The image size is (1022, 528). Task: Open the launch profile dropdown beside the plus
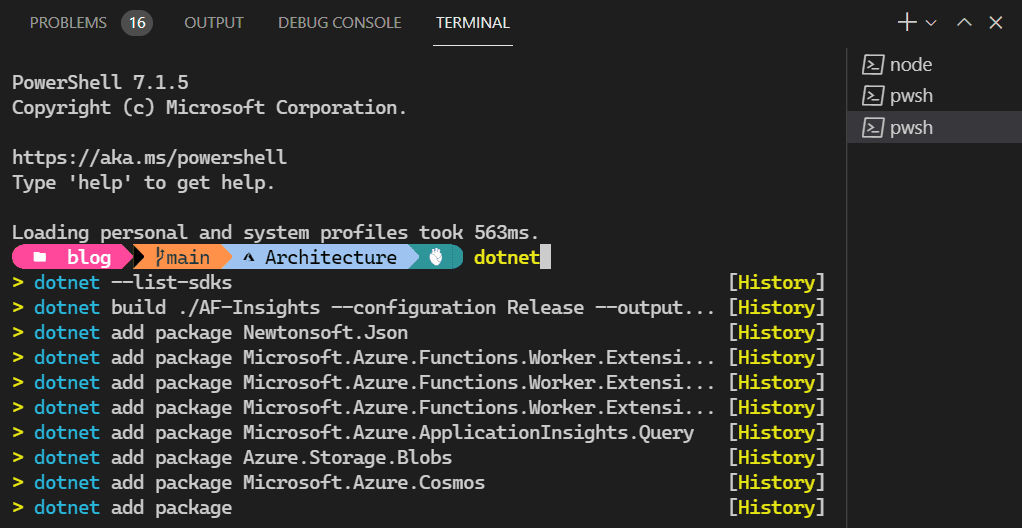pos(931,23)
